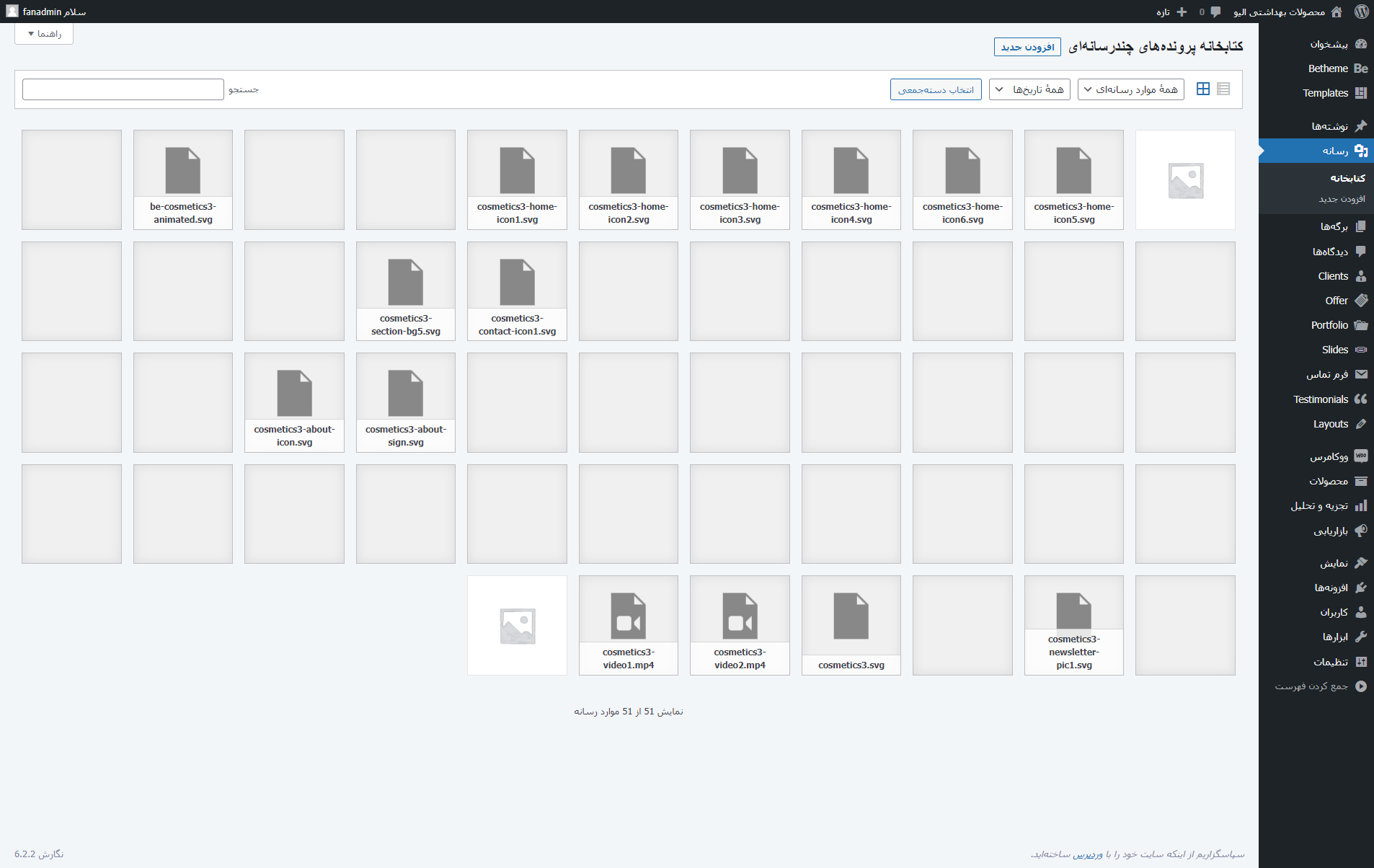The image size is (1374, 868).
Task: Select cosmetics3-newsletter-pic1.svg file
Action: coord(1074,625)
